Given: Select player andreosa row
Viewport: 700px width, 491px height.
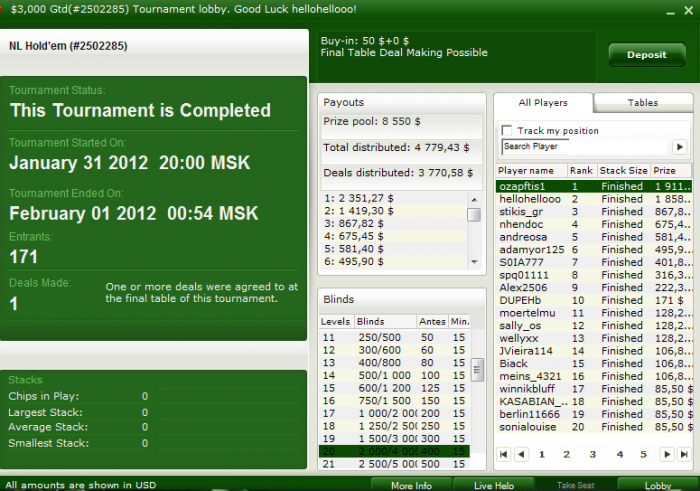Looking at the screenshot, I should [594, 237].
